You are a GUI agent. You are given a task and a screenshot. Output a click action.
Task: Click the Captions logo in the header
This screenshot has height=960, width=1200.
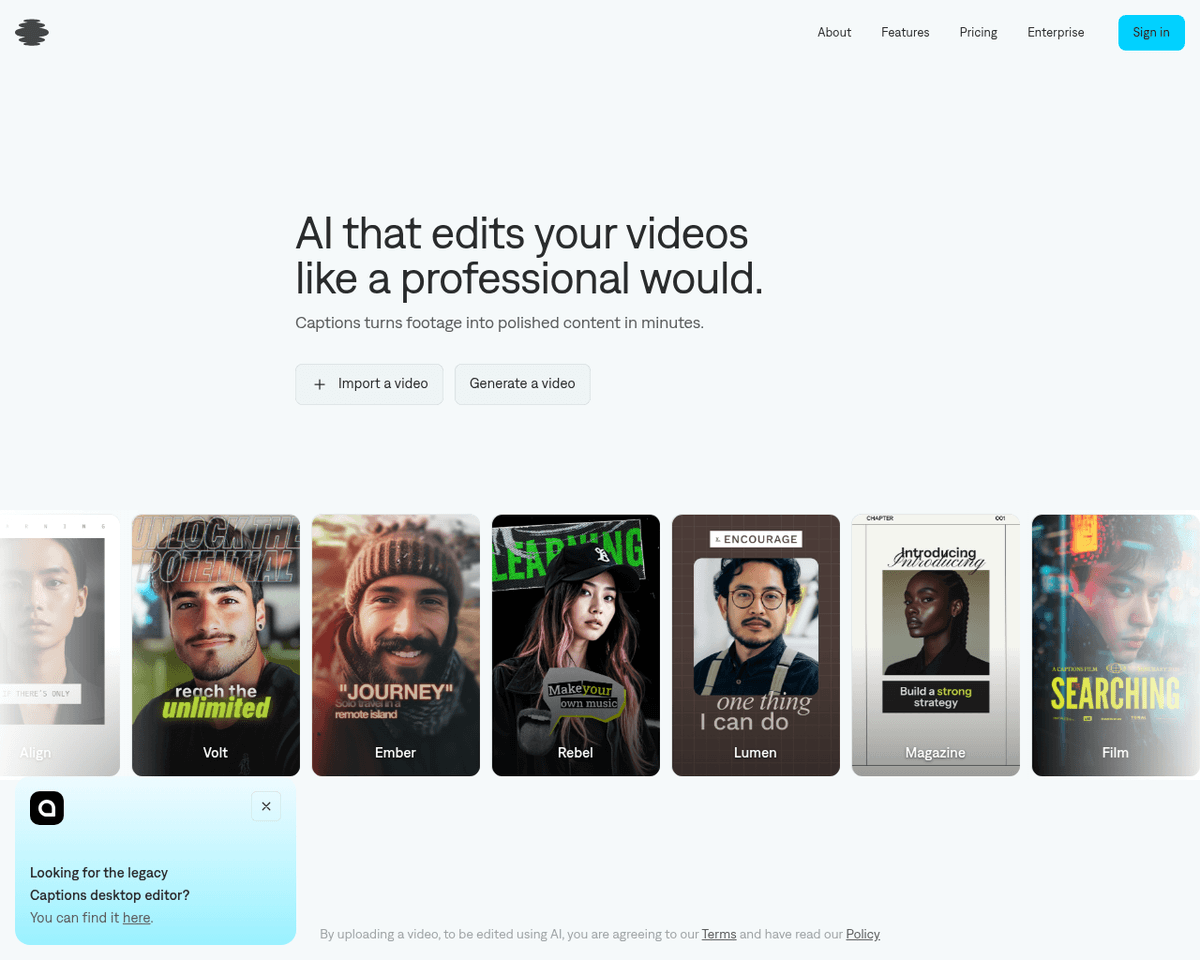[32, 33]
